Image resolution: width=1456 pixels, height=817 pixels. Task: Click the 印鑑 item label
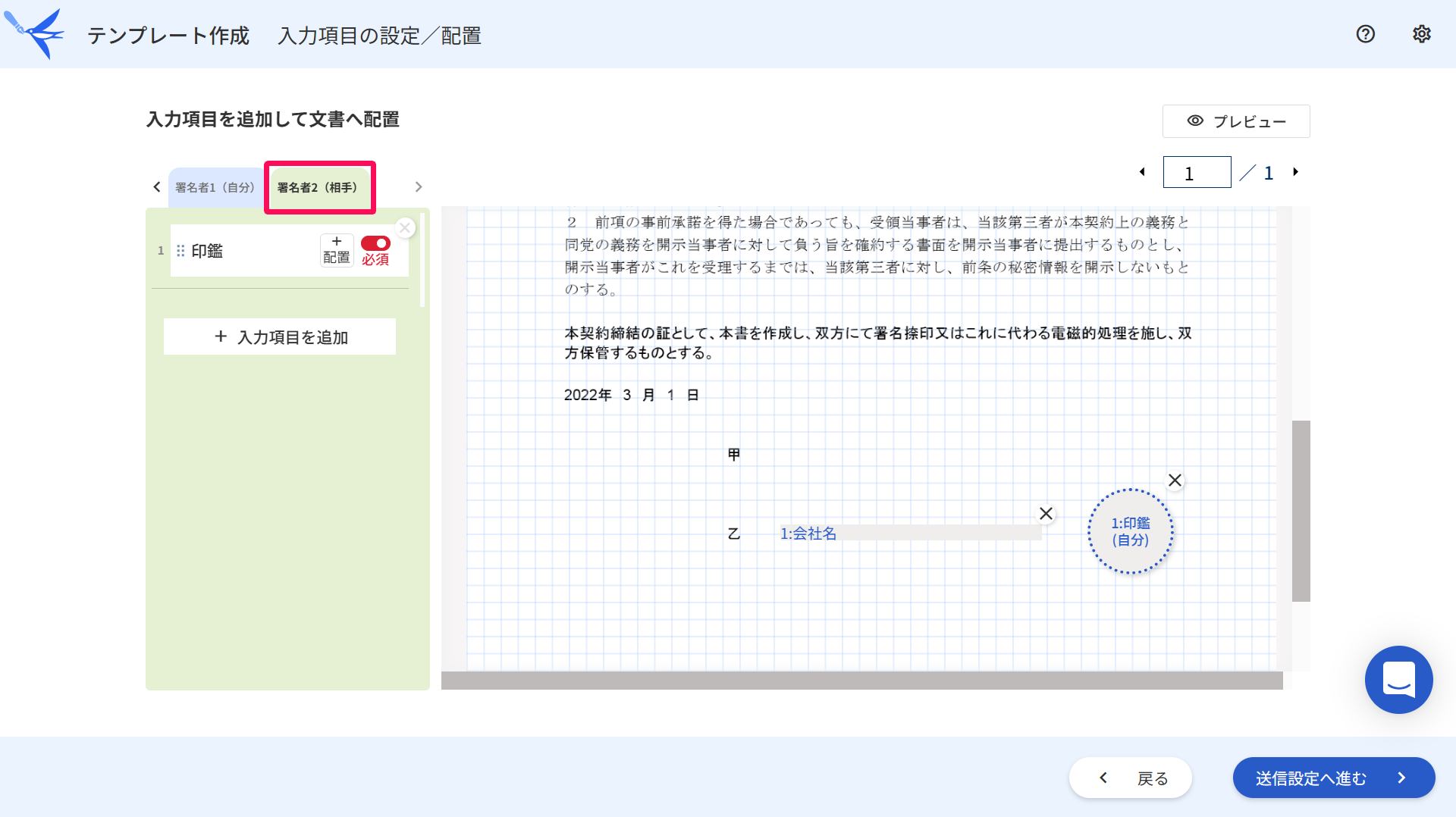[x=207, y=251]
